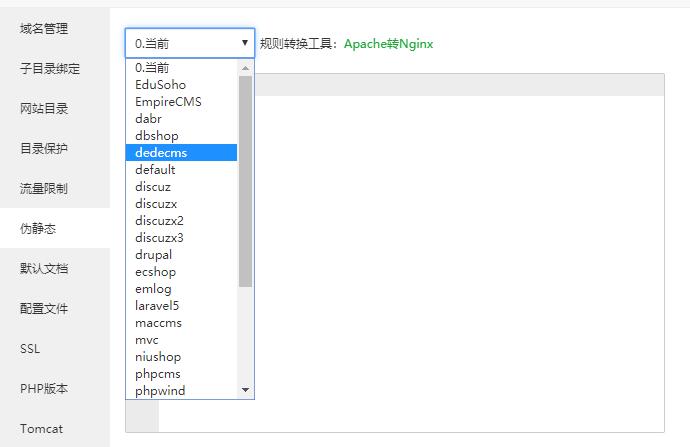Open the Tomcat tab
The width and height of the screenshot is (690, 447).
tap(55, 428)
